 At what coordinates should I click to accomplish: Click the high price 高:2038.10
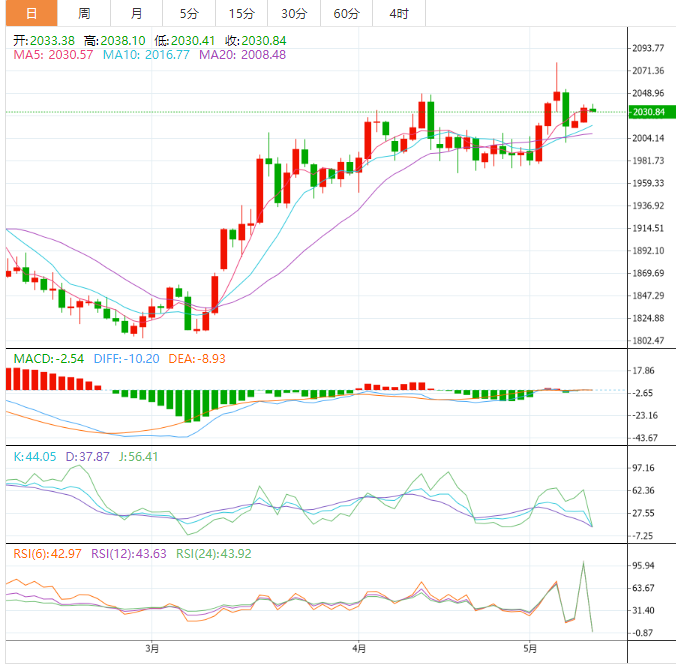115,41
